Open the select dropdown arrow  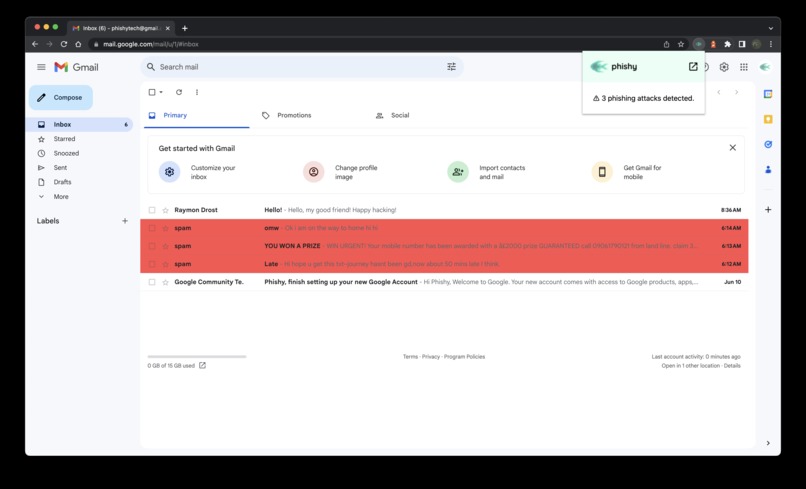coord(161,92)
